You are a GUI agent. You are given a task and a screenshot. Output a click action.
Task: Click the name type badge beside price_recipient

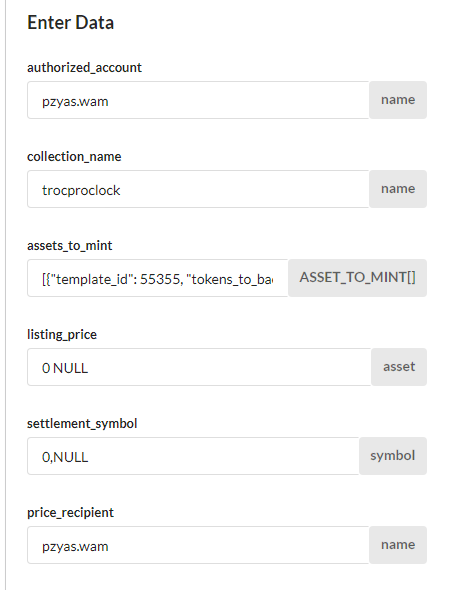point(398,545)
